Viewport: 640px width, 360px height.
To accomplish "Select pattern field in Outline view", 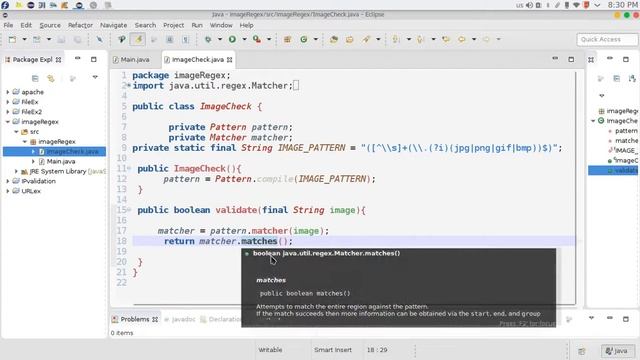I will point(626,131).
